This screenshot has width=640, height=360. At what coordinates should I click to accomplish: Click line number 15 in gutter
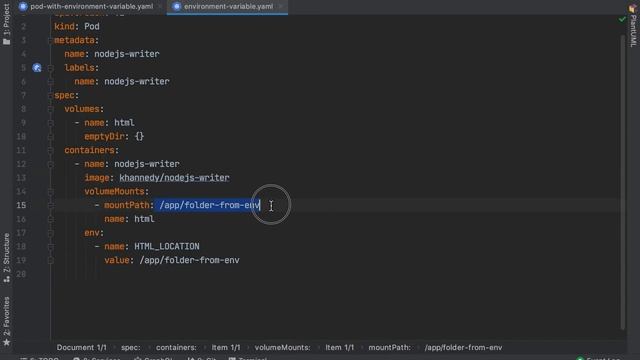click(x=21, y=205)
